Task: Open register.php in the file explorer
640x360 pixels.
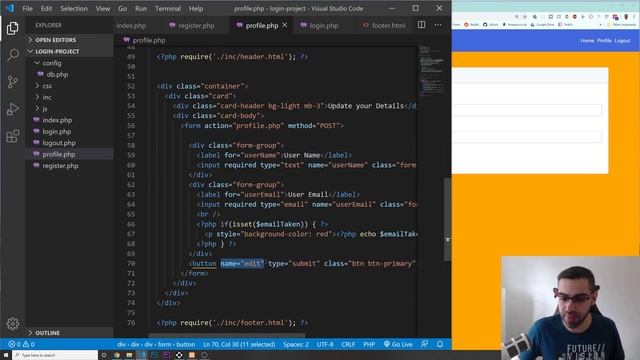Action: [60, 166]
